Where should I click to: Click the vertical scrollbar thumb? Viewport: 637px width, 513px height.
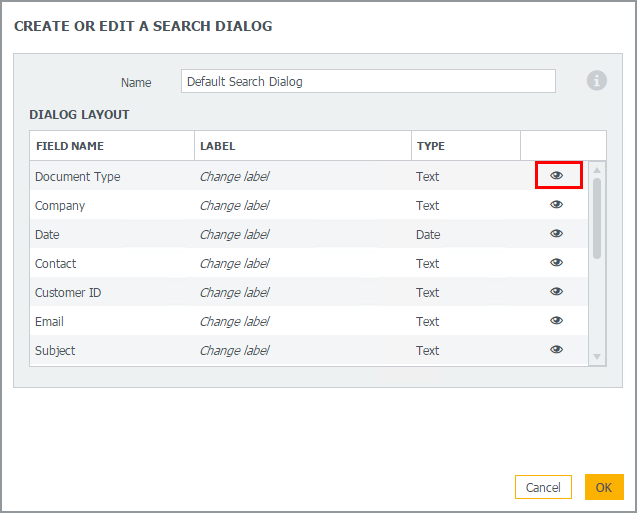click(x=597, y=218)
